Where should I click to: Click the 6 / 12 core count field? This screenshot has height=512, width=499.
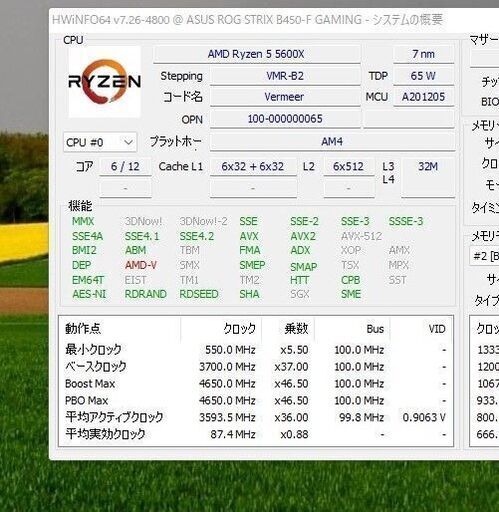pos(125,166)
